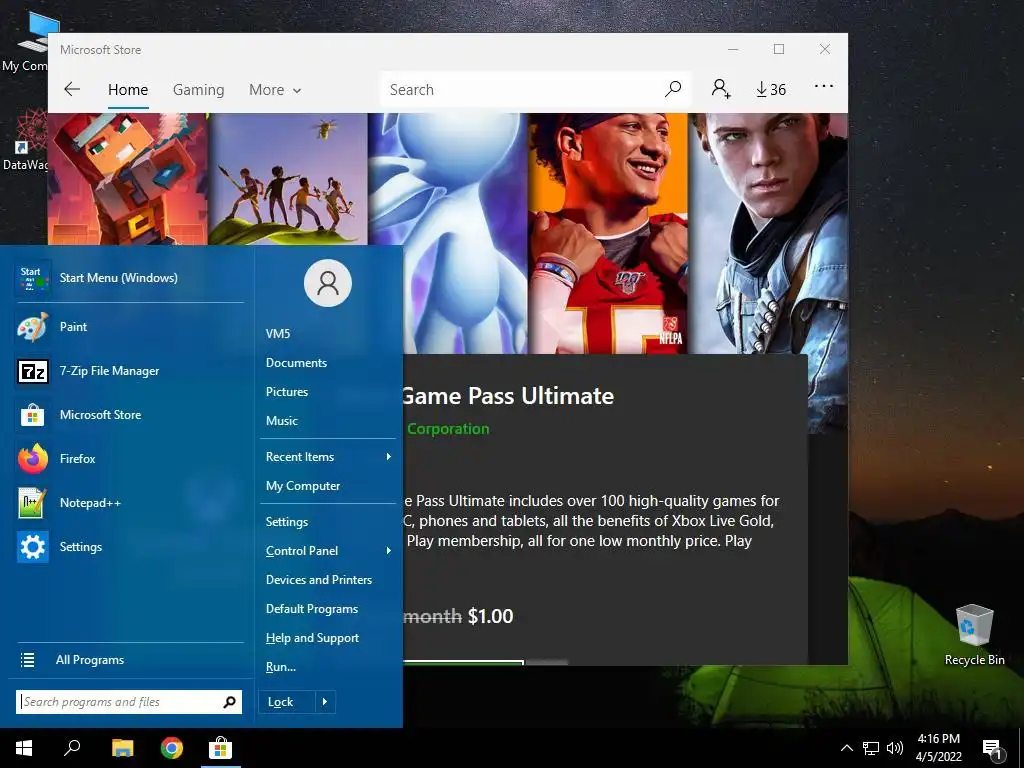
Task: Open the Store account sign-in icon
Action: (721, 89)
